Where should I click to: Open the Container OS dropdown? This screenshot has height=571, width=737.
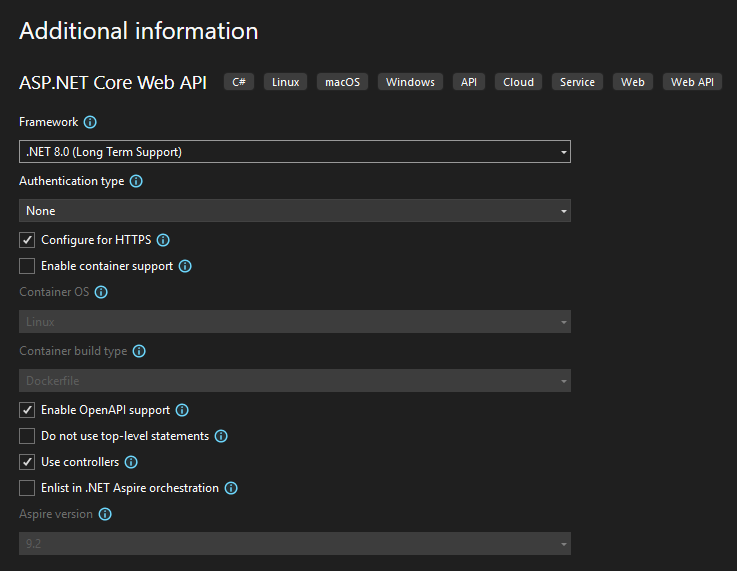pyautogui.click(x=294, y=322)
